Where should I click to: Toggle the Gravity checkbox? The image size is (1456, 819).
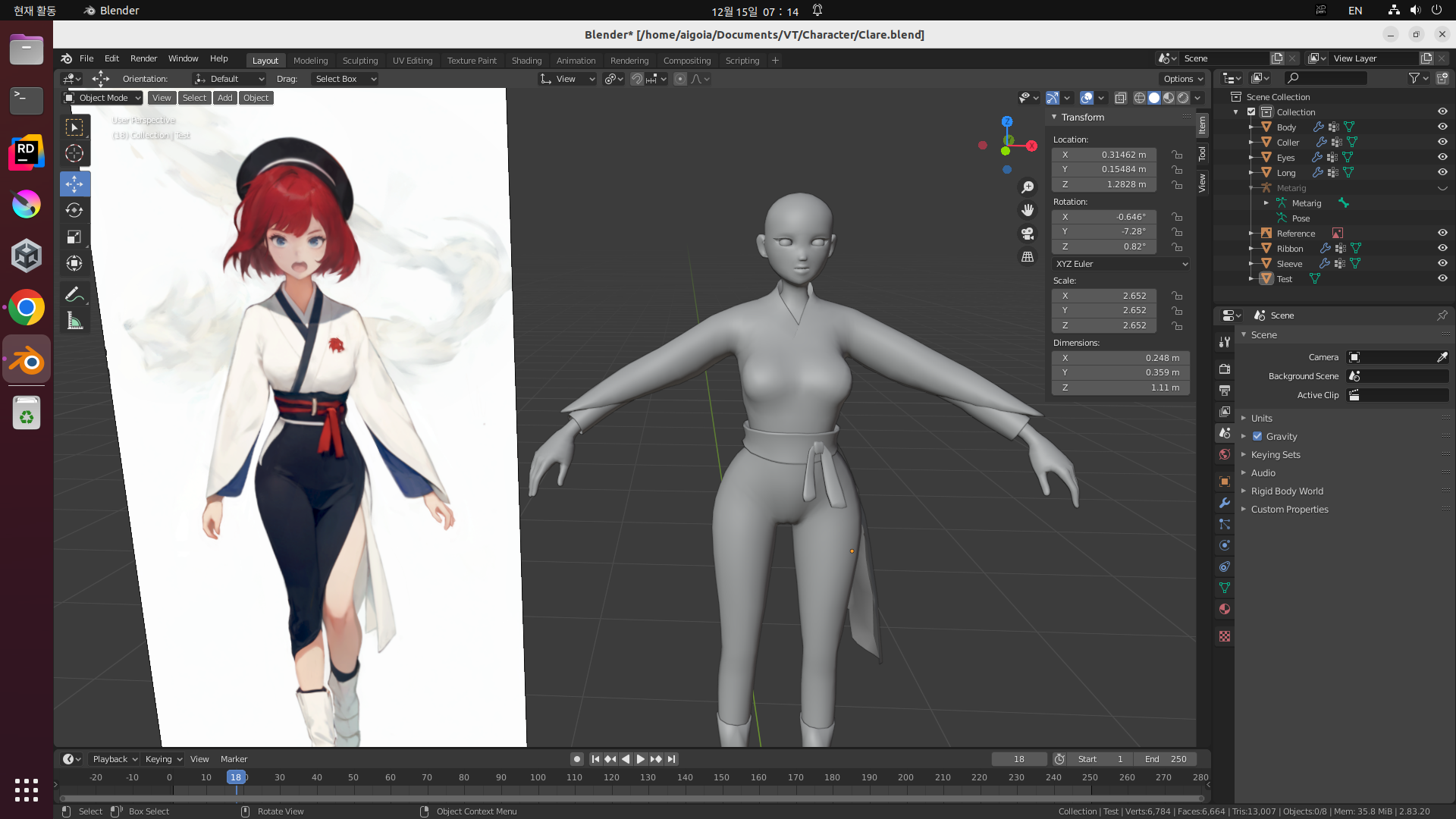click(1257, 436)
